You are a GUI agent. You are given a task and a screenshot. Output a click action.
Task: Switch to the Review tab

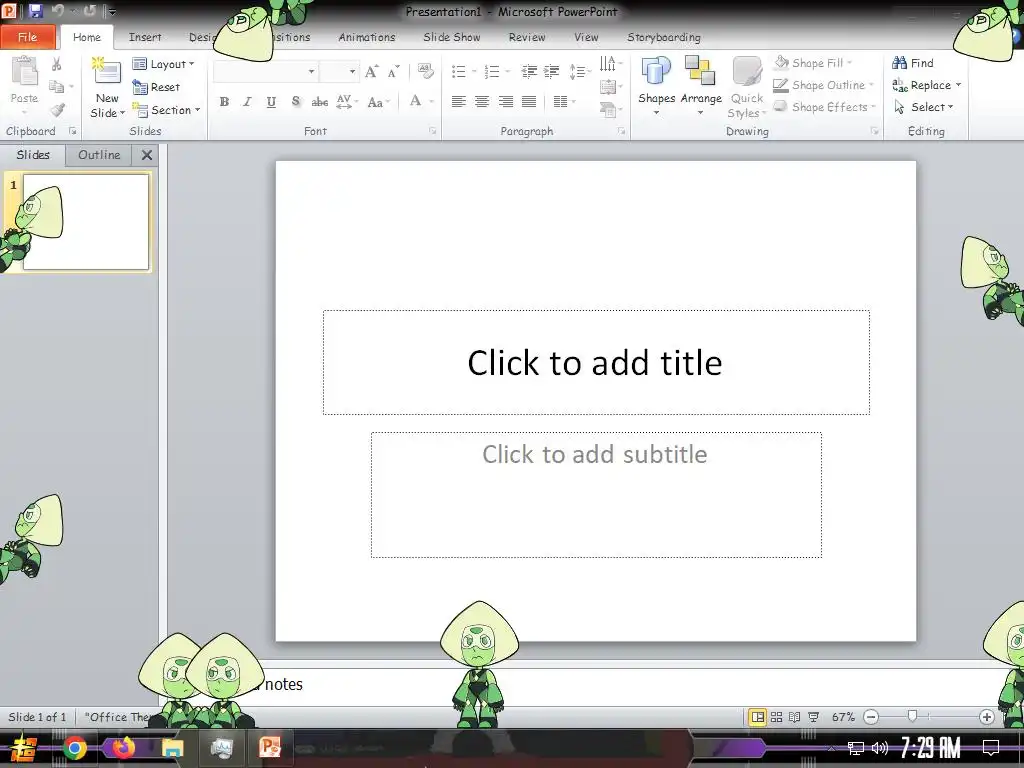(526, 37)
